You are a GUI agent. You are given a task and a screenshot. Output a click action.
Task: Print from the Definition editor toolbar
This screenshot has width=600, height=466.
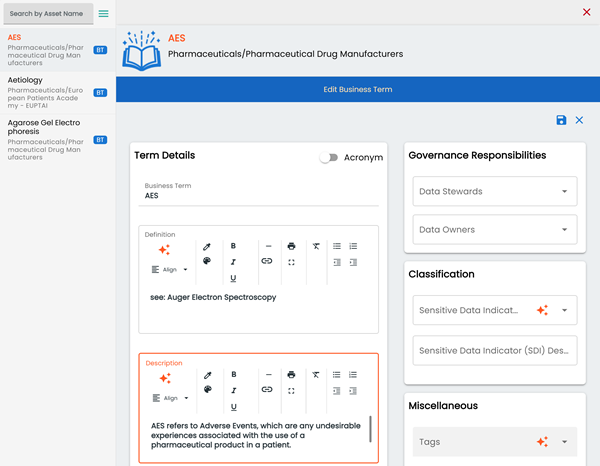(291, 246)
